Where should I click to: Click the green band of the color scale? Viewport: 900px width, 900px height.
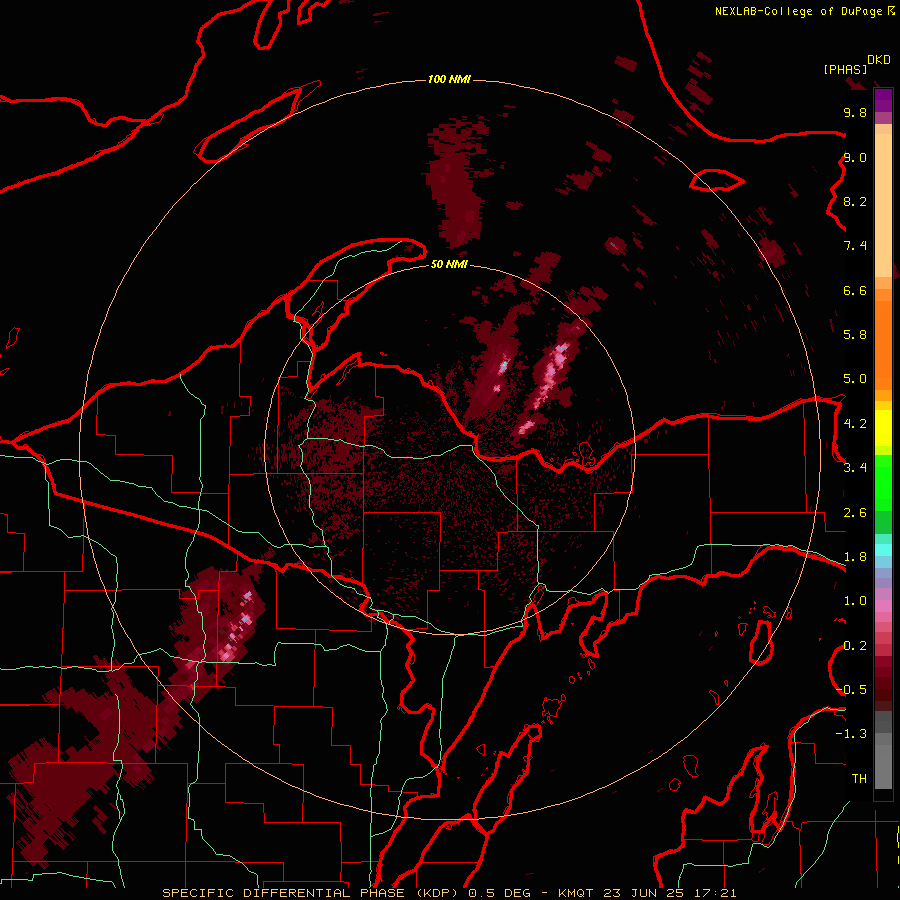point(883,494)
